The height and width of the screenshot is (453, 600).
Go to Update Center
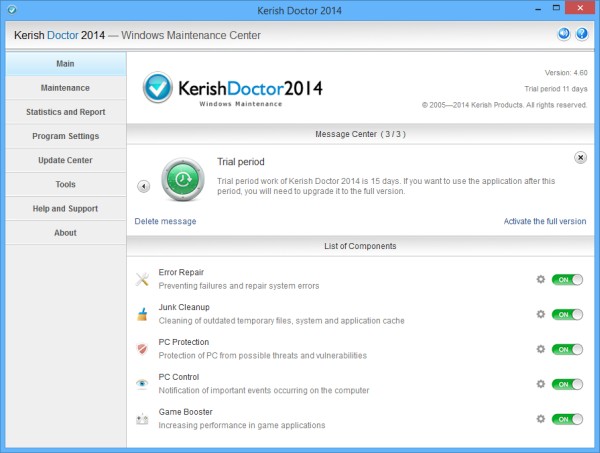point(66,160)
